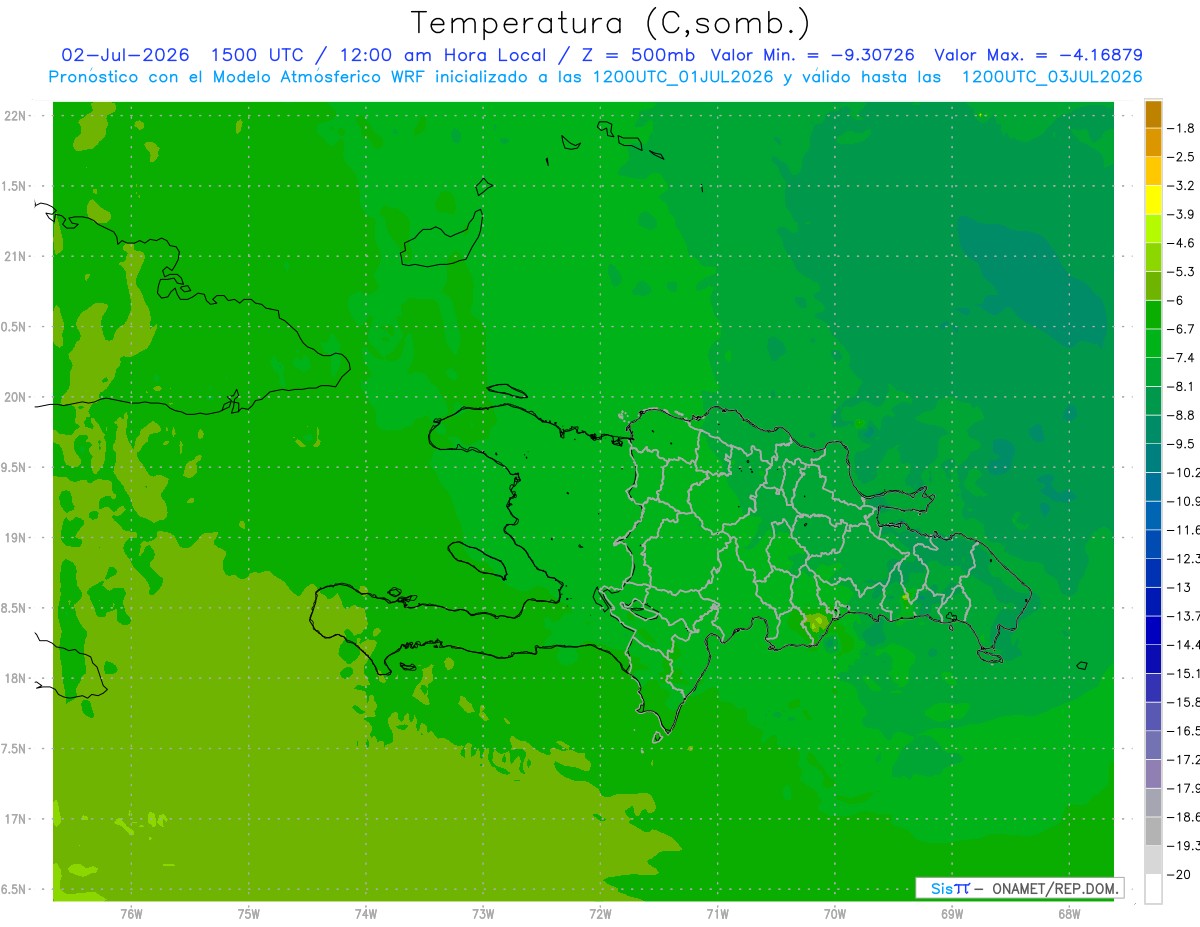Click the 'Valor Max. = -4.16879' value
The height and width of the screenshot is (927, 1200).
[x=1038, y=55]
